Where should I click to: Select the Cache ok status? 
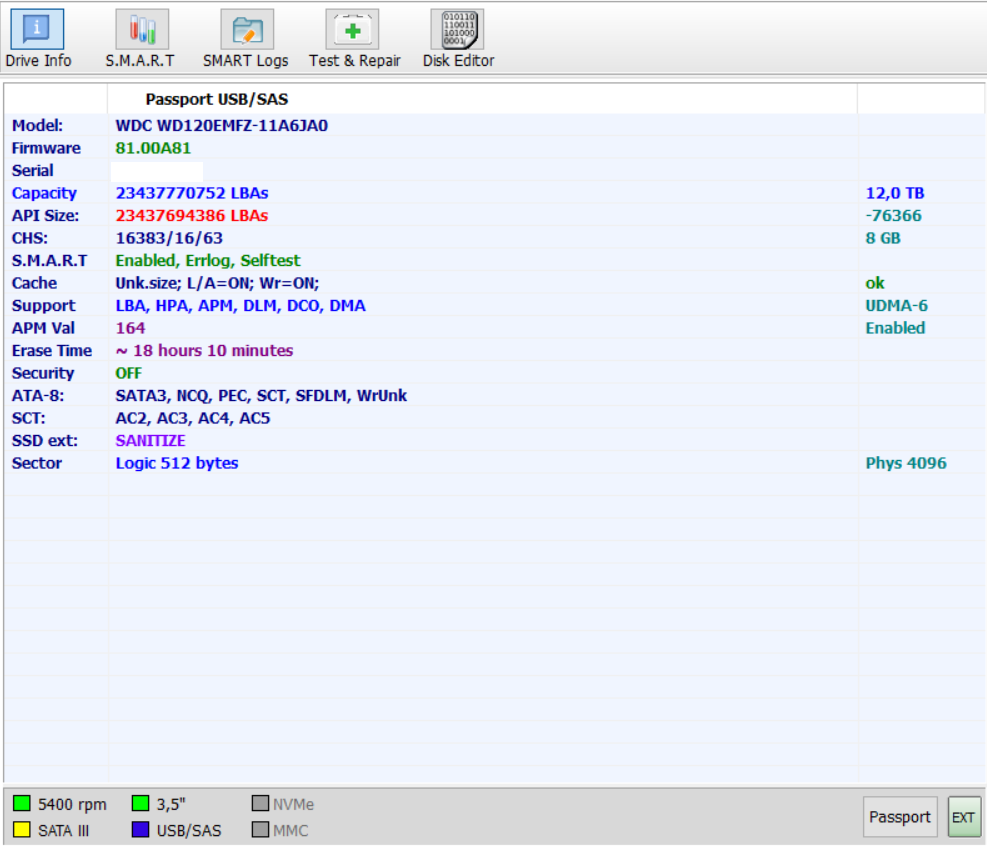875,283
